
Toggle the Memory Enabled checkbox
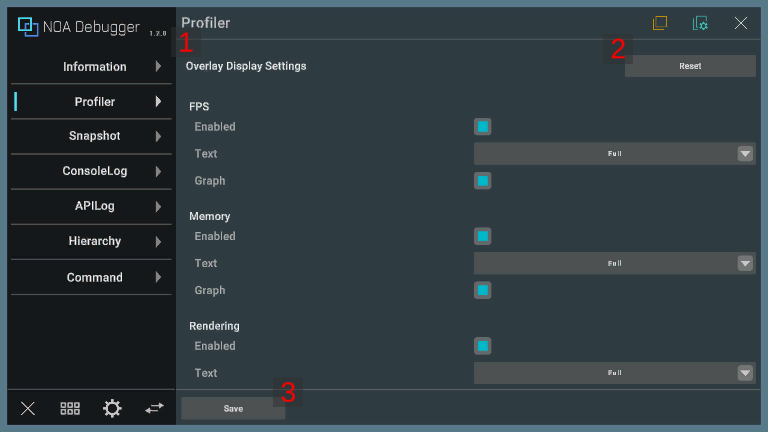click(483, 236)
